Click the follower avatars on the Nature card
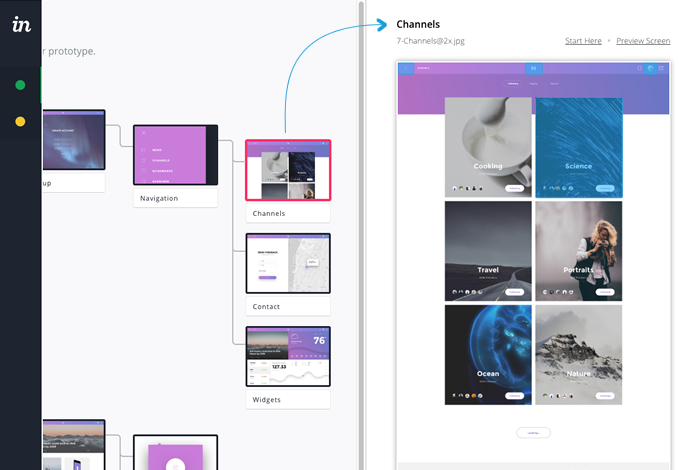This screenshot has height=470, width=700. click(558, 396)
